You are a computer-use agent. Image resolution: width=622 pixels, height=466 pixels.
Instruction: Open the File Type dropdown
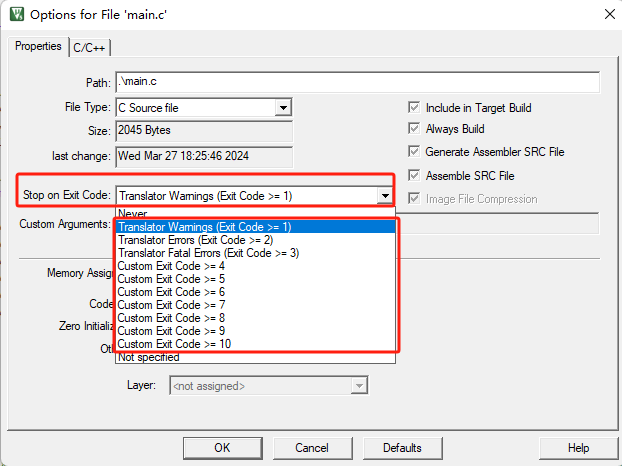(283, 107)
